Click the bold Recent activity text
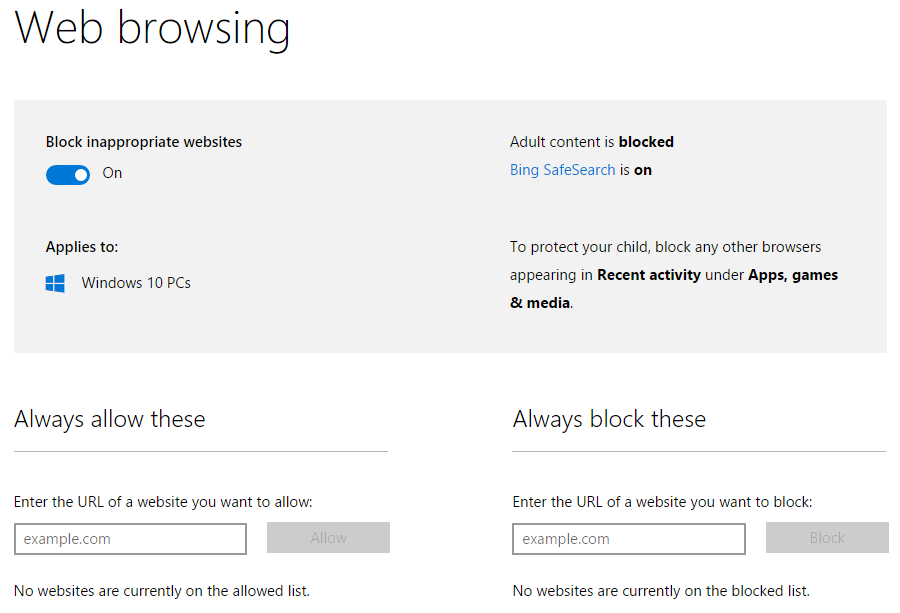 tap(649, 275)
